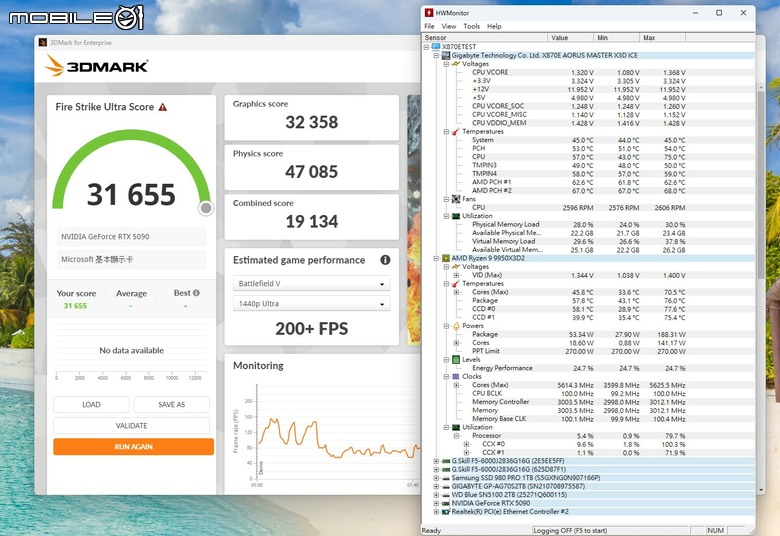This screenshot has height=536, width=780.
Task: Open the 1440p Ultra resolution dropdown
Action: 311,304
